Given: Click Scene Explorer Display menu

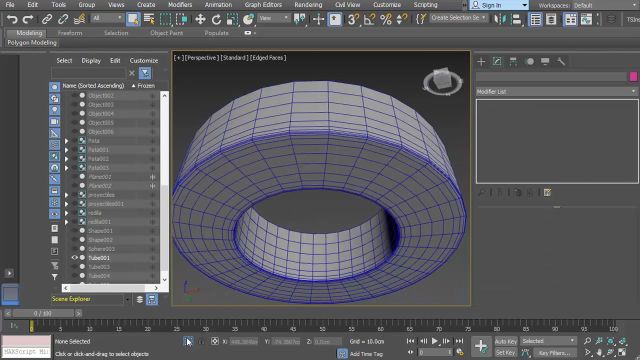Looking at the screenshot, I should 91,60.
